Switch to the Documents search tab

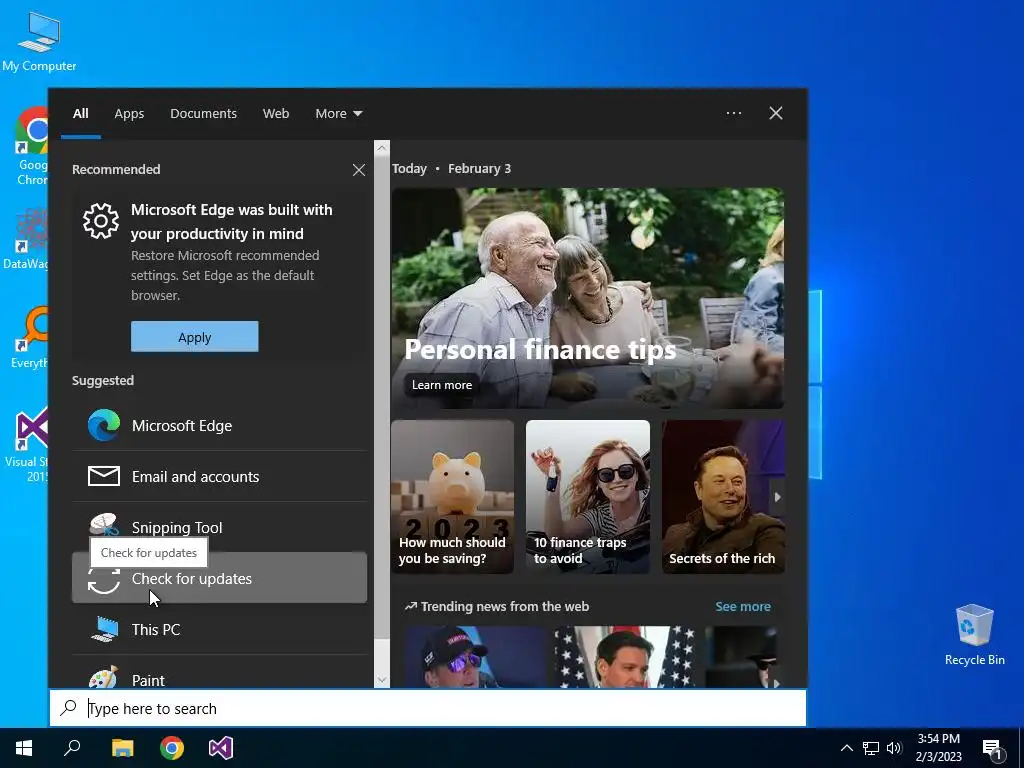203,114
